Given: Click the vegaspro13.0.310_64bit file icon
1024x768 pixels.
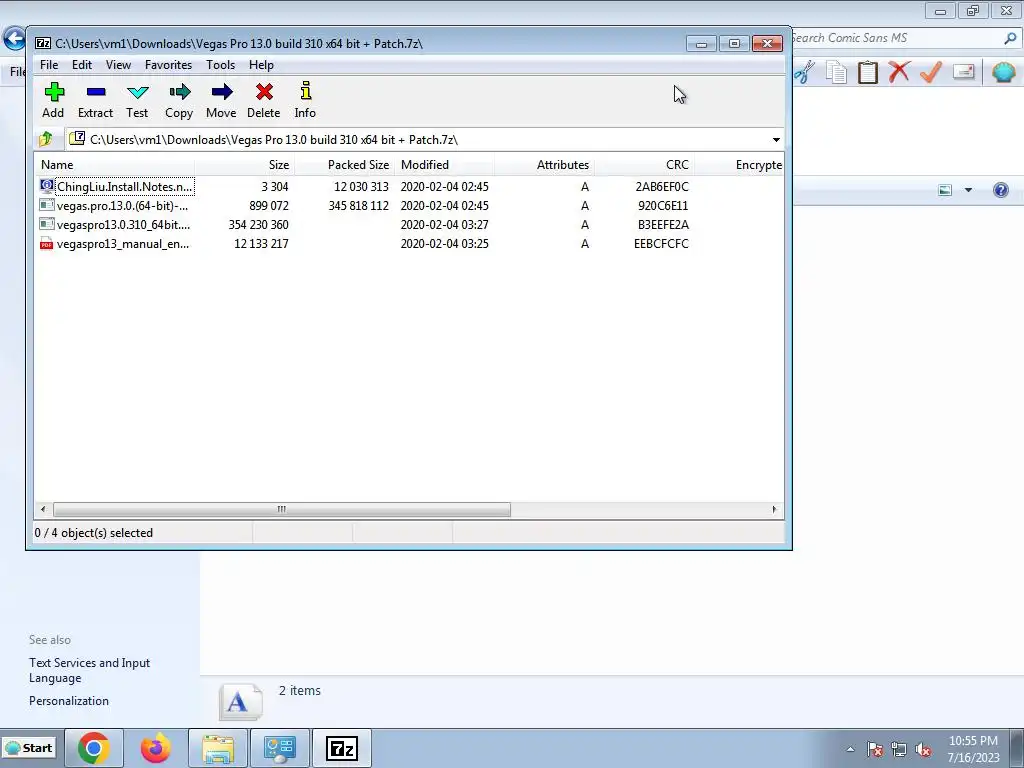Looking at the screenshot, I should (x=46, y=224).
